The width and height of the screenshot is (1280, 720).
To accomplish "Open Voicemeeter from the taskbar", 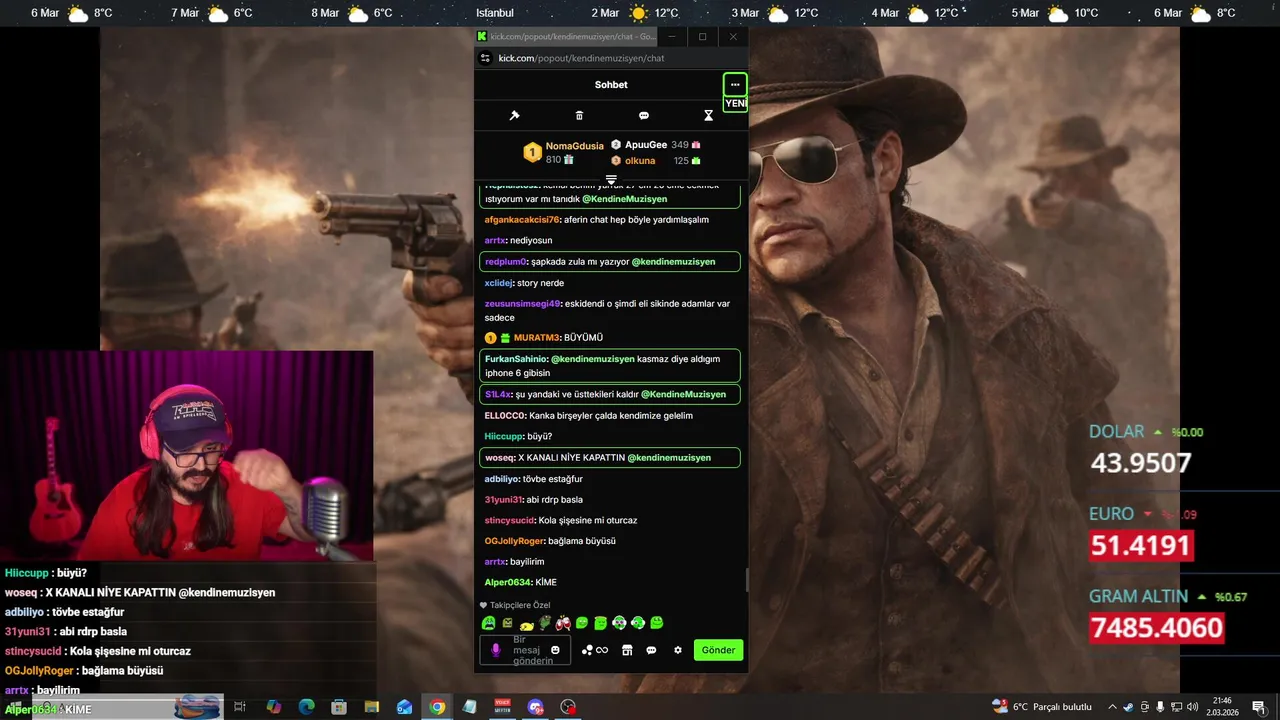I will tap(502, 707).
